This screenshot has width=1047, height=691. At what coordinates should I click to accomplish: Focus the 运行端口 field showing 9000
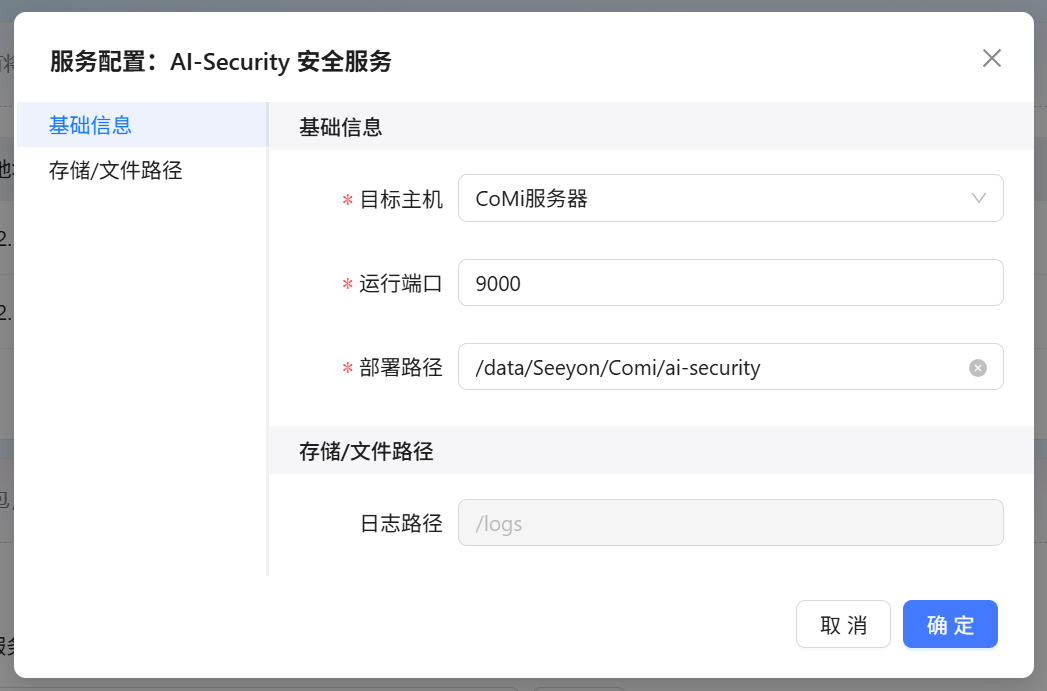730,283
